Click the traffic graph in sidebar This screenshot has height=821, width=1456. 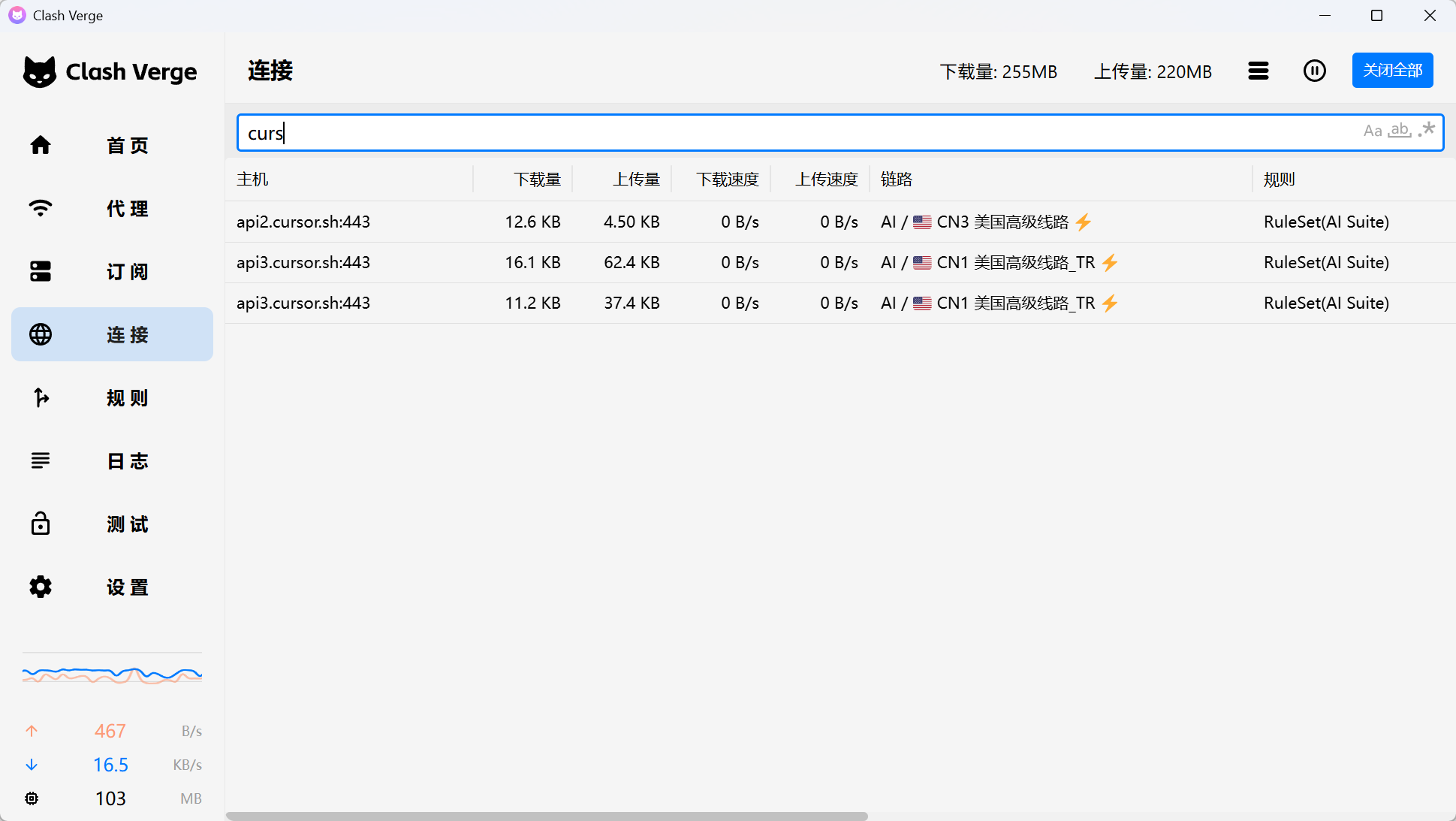click(112, 675)
